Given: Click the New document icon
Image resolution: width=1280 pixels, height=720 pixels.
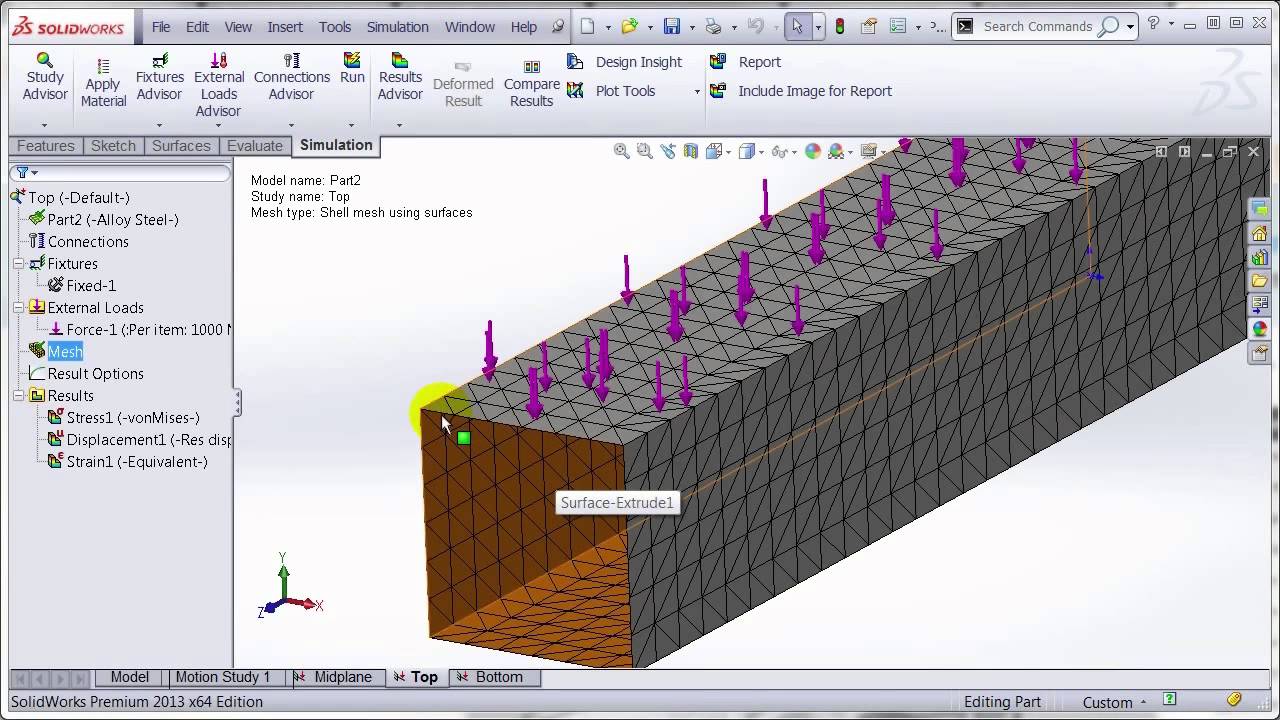Looking at the screenshot, I should pos(588,27).
